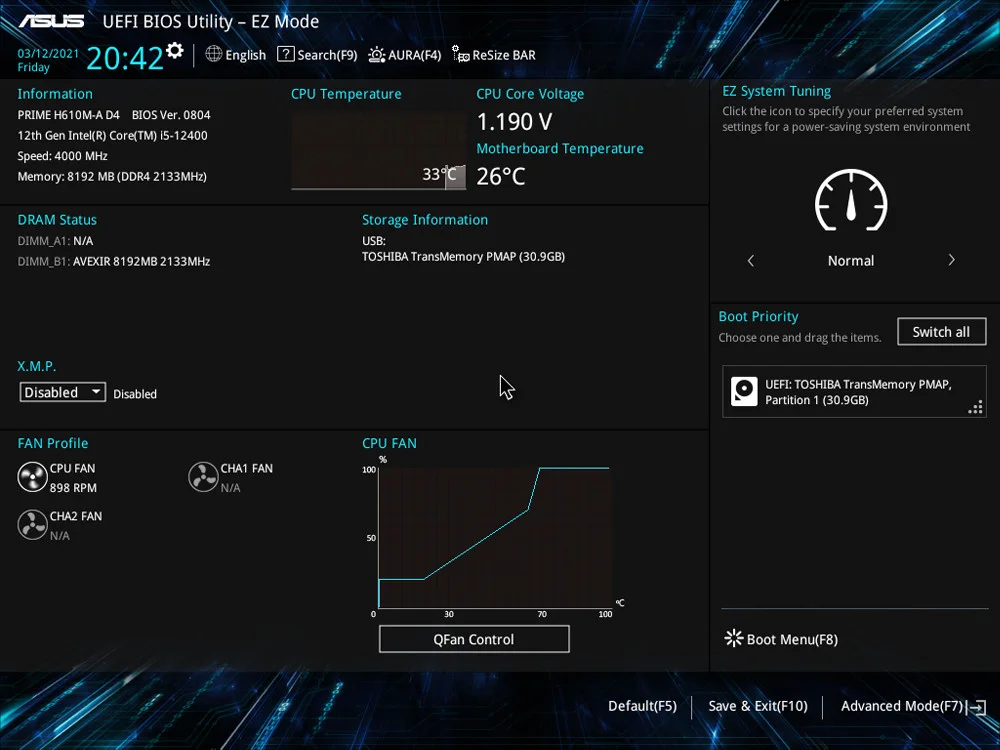Select the previous tuning mode with left arrow
Screen dimensions: 1000x750
coord(751,260)
